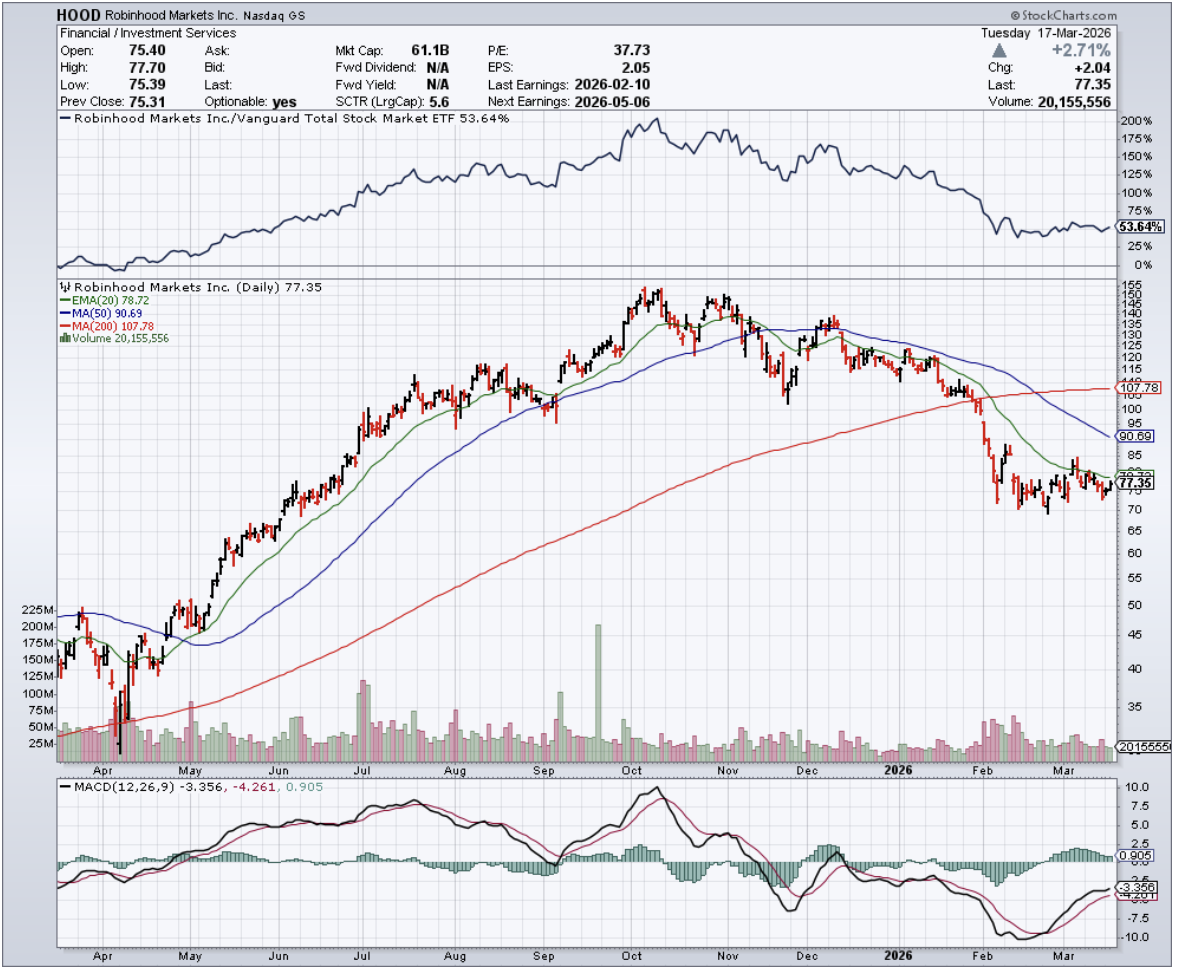1178x972 pixels.
Task: Click the Robinhood/Vanguard ratio line legend
Action: (285, 118)
